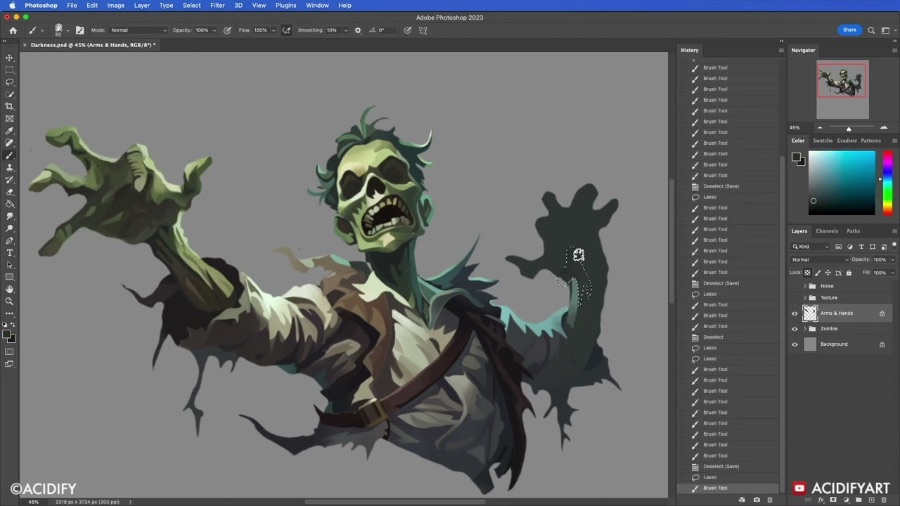The image size is (900, 506).
Task: Select the Frame tool
Action: pyautogui.click(x=9, y=119)
